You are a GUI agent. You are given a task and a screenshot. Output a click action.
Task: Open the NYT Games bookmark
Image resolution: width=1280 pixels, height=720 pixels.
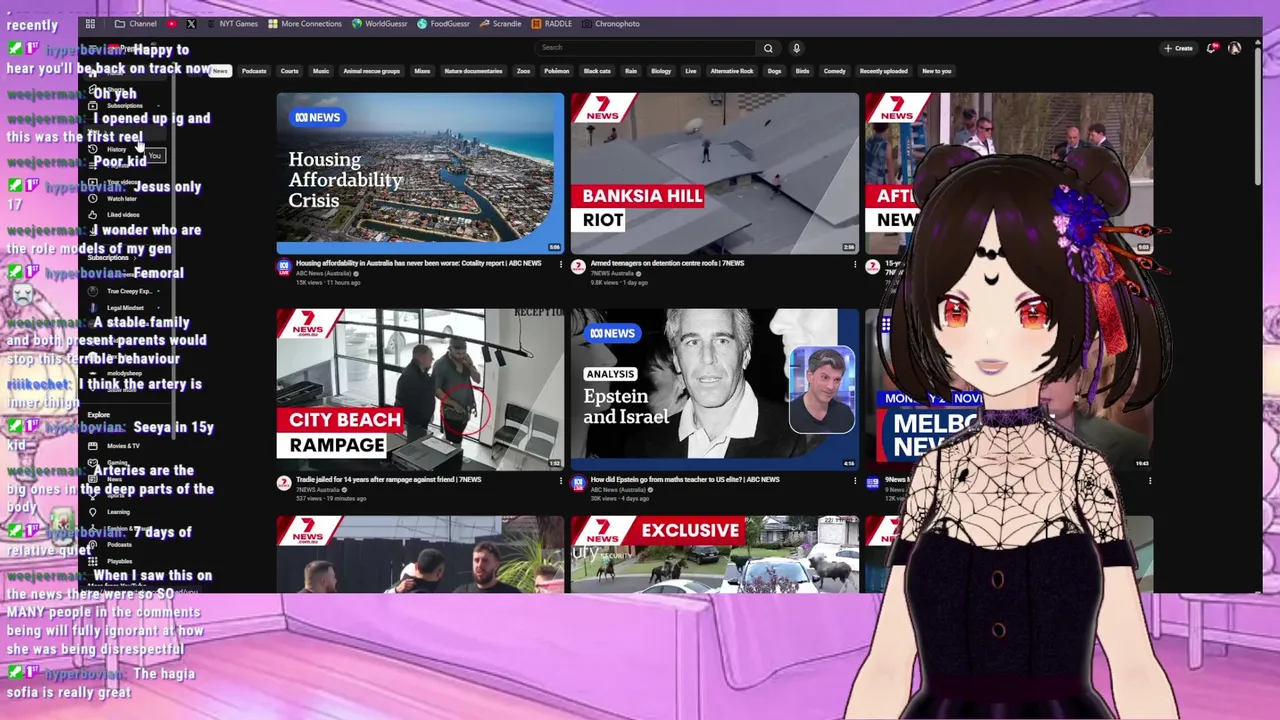click(x=231, y=23)
